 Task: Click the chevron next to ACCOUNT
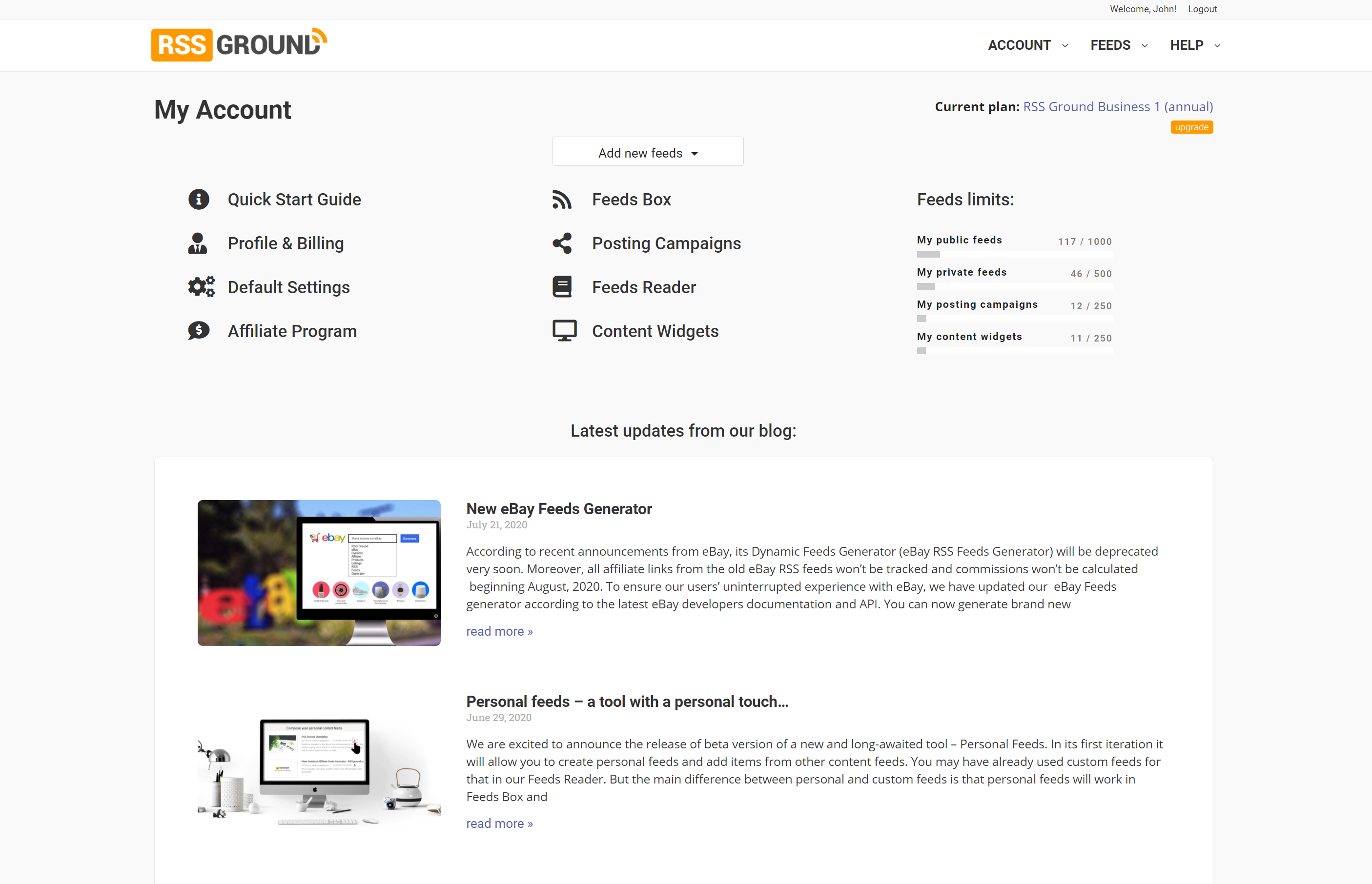coord(1065,46)
